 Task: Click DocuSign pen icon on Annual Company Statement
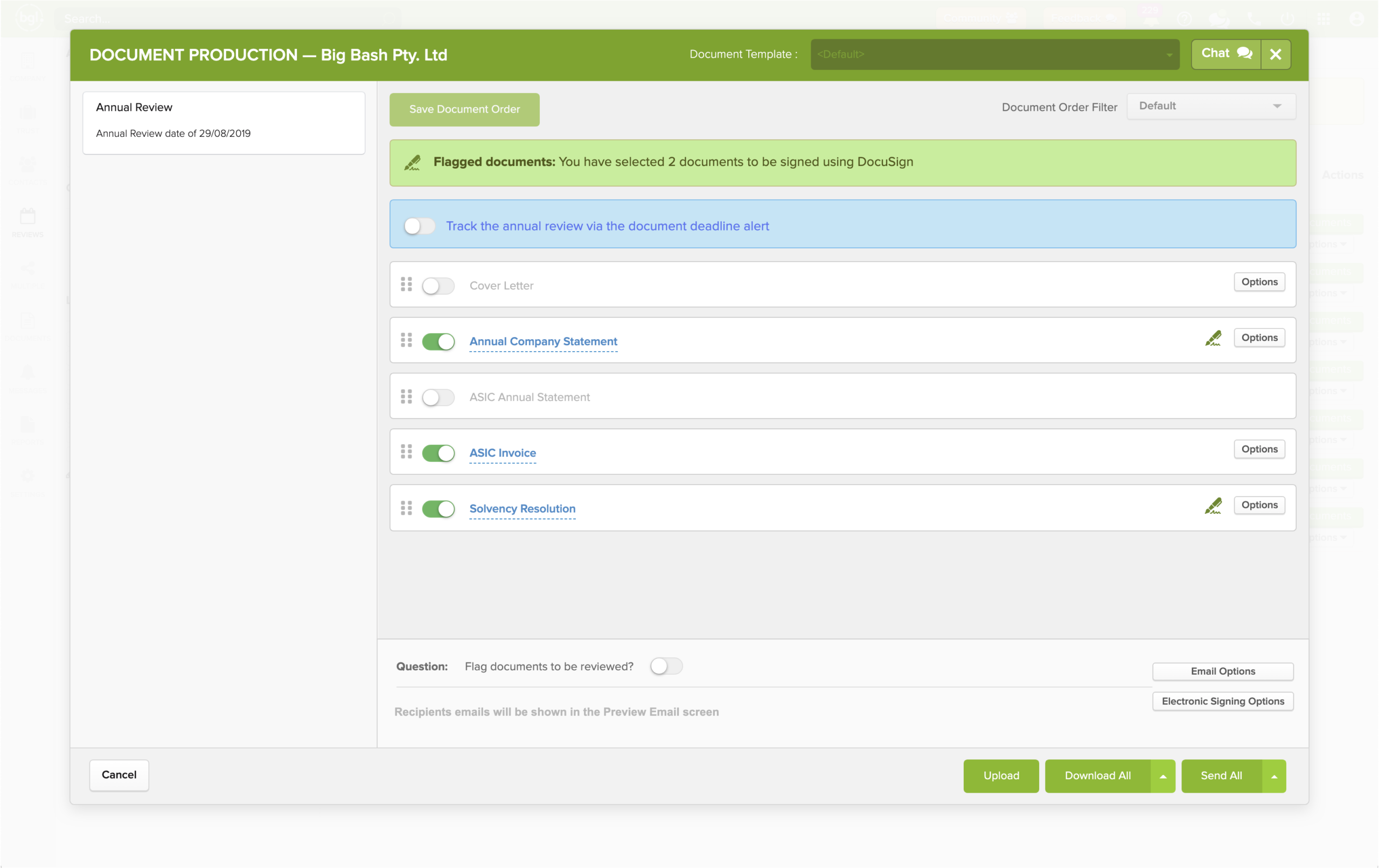[x=1213, y=338]
